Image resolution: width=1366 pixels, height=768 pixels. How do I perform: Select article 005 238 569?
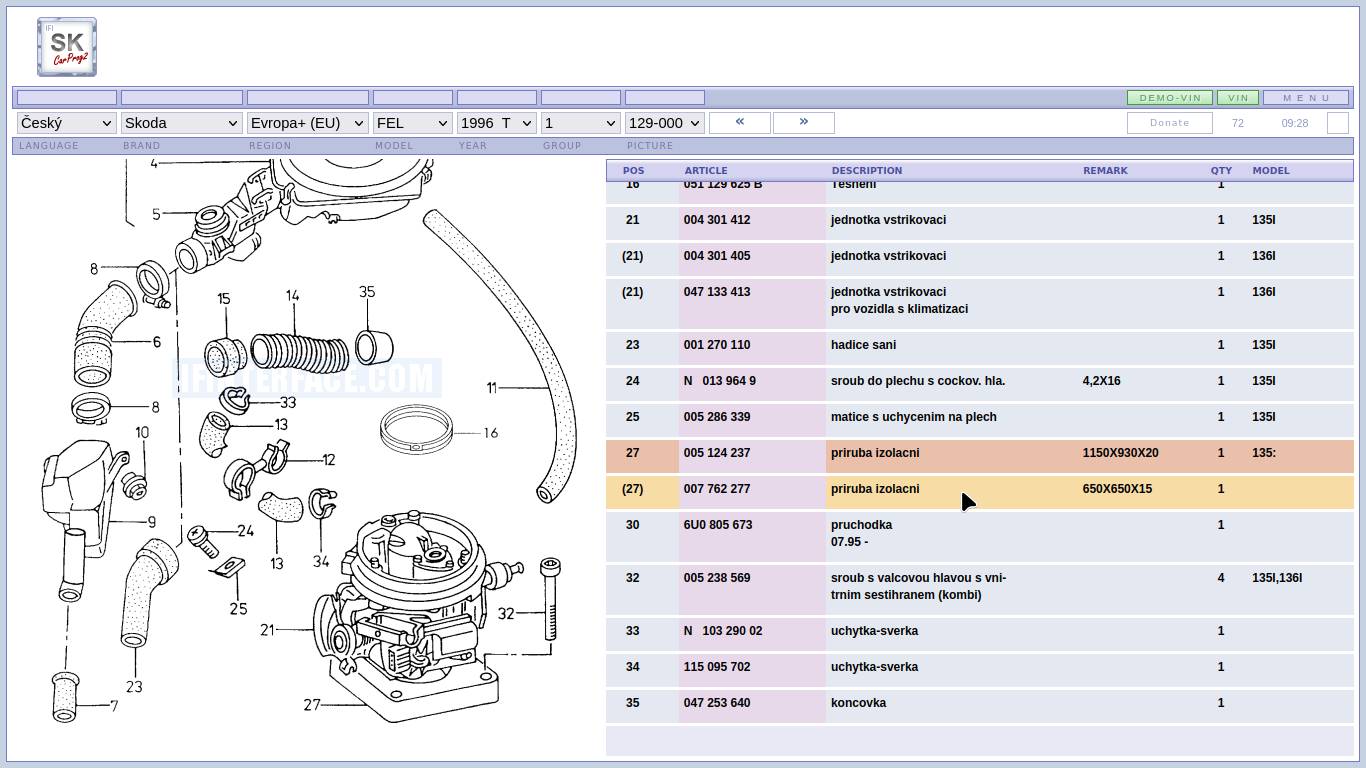tap(717, 578)
